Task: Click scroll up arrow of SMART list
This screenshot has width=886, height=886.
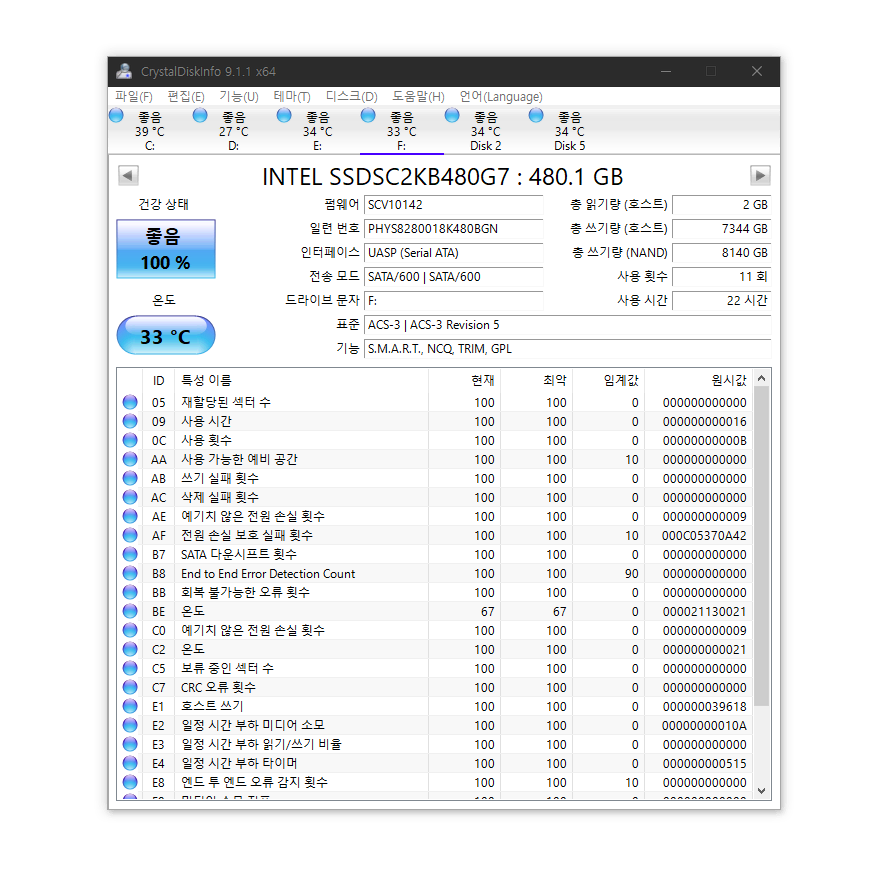Action: [x=762, y=379]
